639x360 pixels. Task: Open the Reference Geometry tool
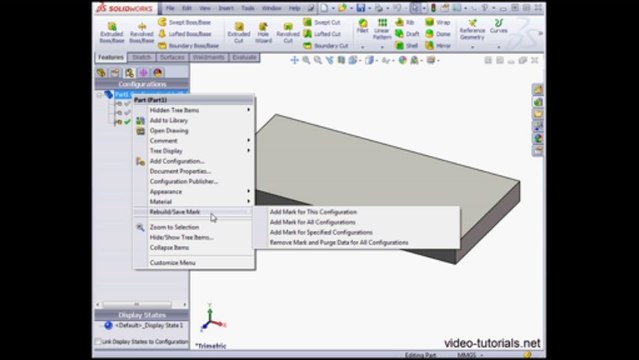pos(472,29)
